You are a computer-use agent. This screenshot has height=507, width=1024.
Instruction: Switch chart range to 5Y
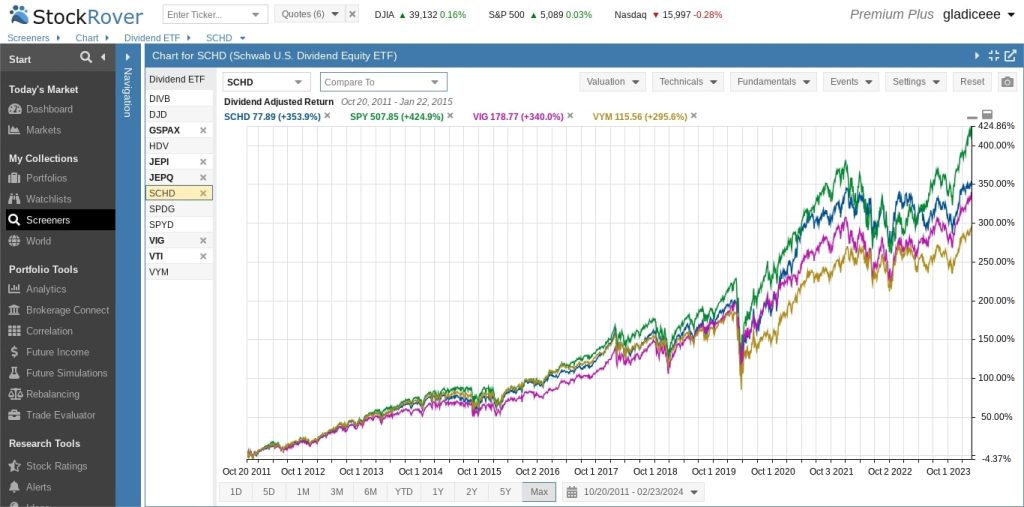pos(505,492)
